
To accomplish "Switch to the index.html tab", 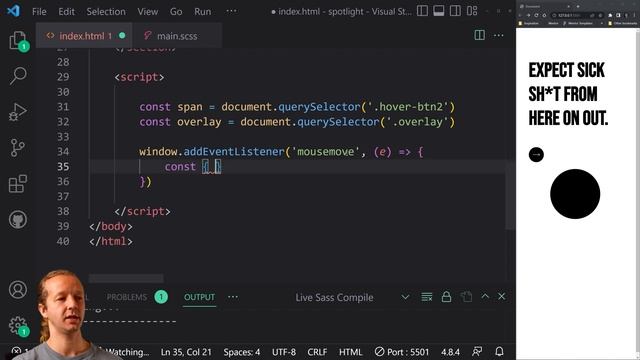I will [x=84, y=36].
